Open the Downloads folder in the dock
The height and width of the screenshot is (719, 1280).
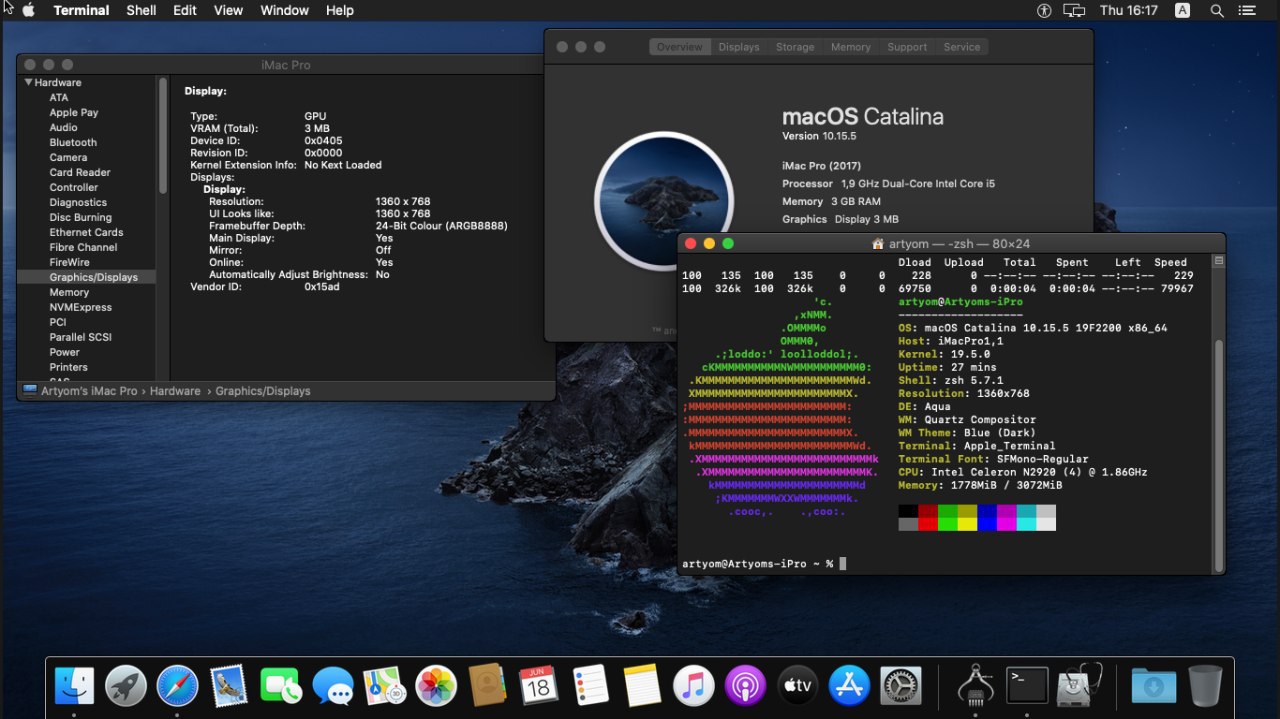coord(1154,686)
